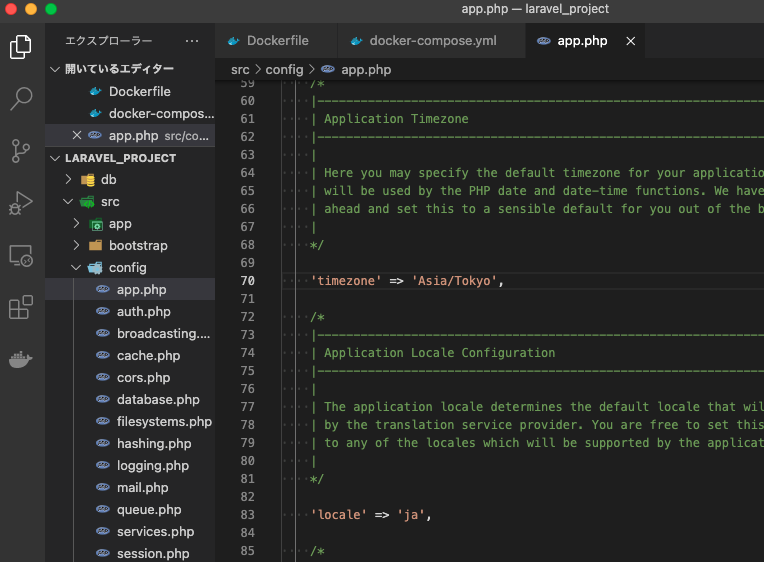Open auth.php in the config folder
The height and width of the screenshot is (562, 764).
point(143,312)
